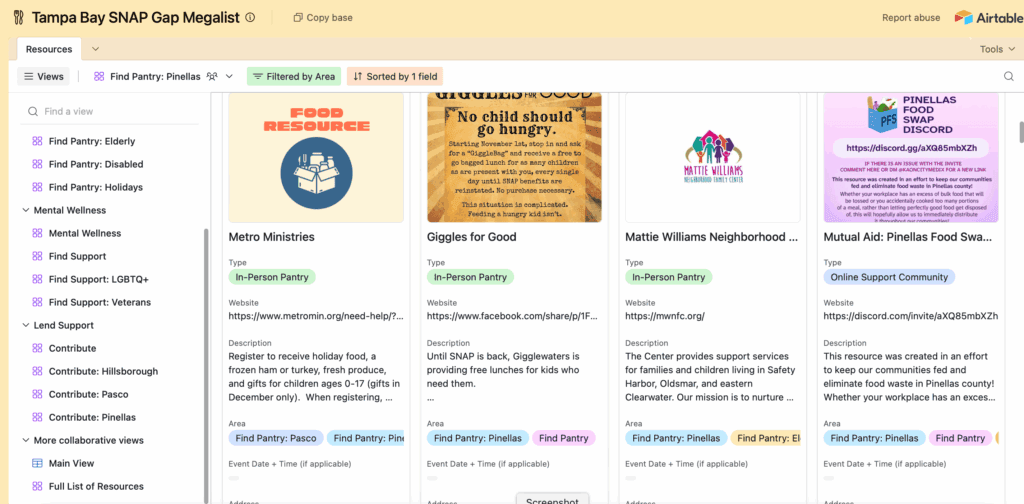Focus the Find a view search field

tap(111, 112)
